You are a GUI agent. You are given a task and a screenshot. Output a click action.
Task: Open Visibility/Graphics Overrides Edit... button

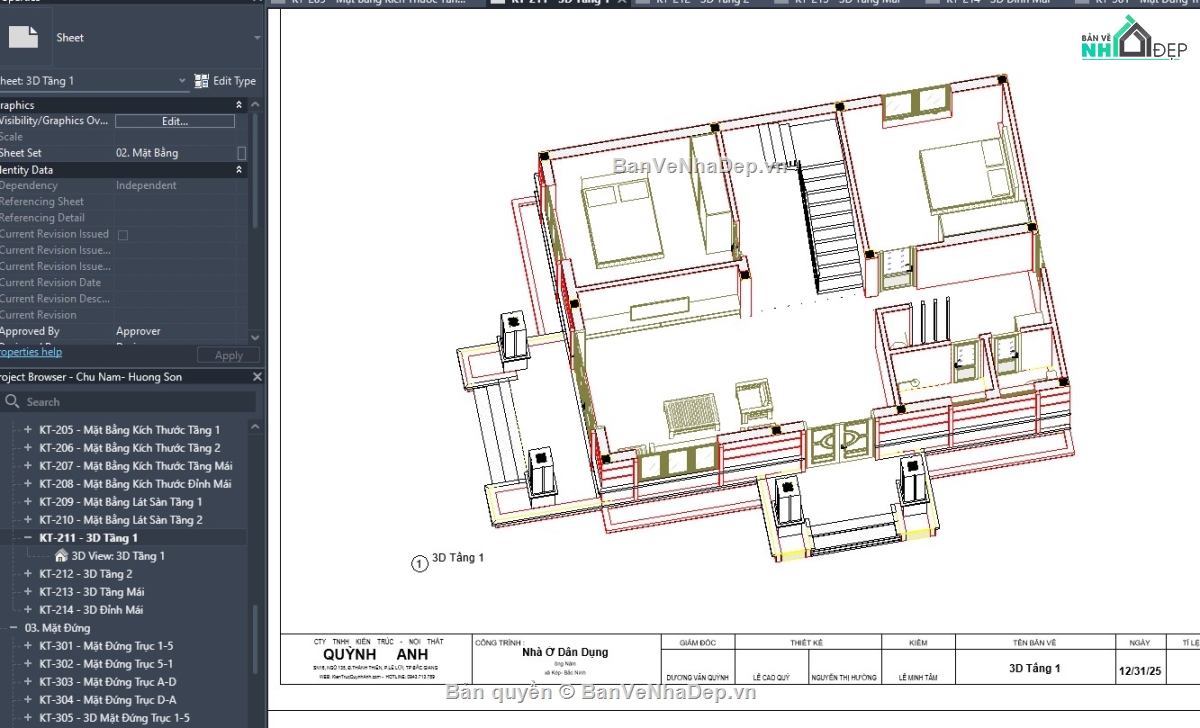coord(175,121)
